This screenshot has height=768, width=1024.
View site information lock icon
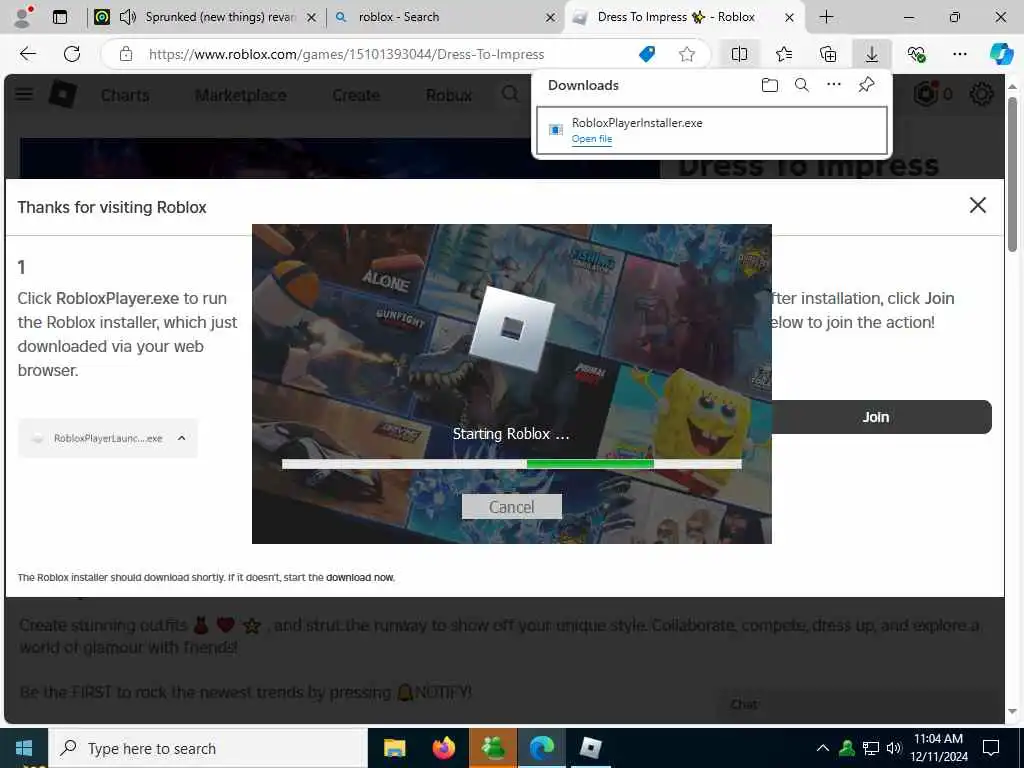tap(126, 54)
